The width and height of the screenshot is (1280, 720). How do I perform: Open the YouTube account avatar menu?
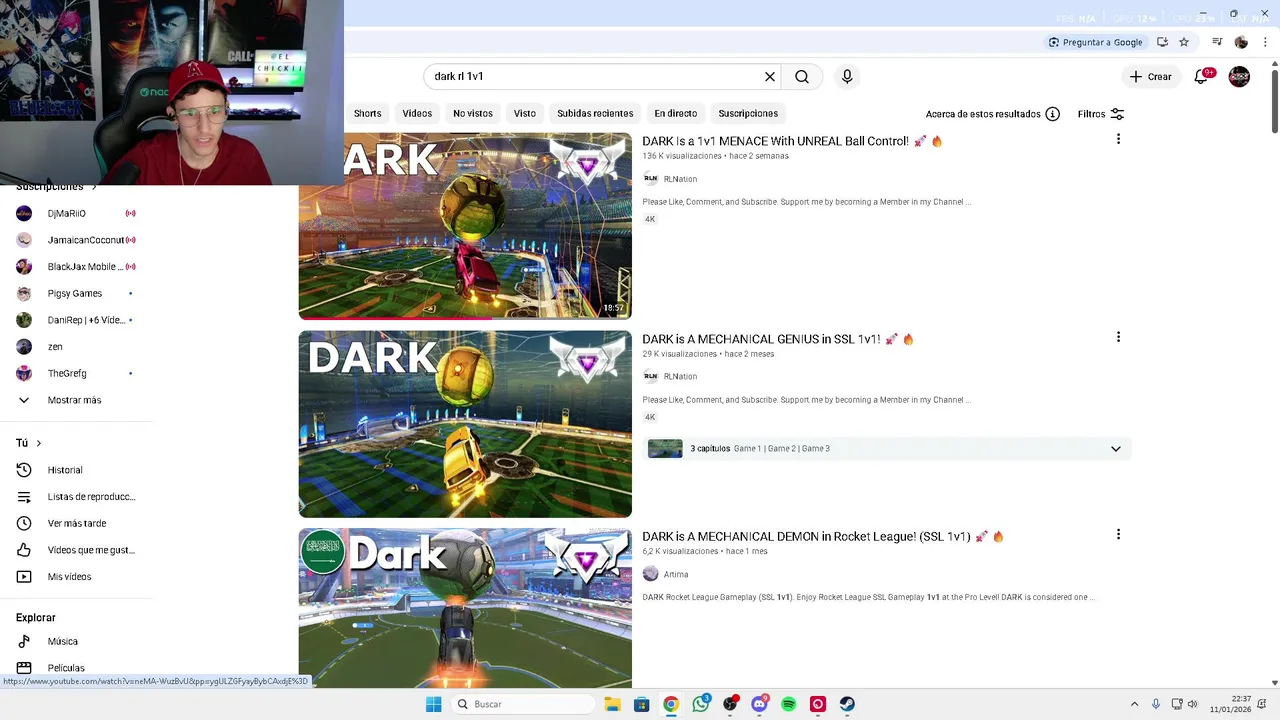(x=1239, y=76)
